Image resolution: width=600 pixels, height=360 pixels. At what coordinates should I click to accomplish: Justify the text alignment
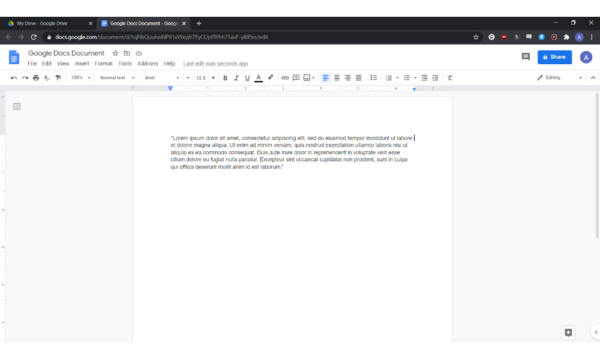tap(359, 78)
